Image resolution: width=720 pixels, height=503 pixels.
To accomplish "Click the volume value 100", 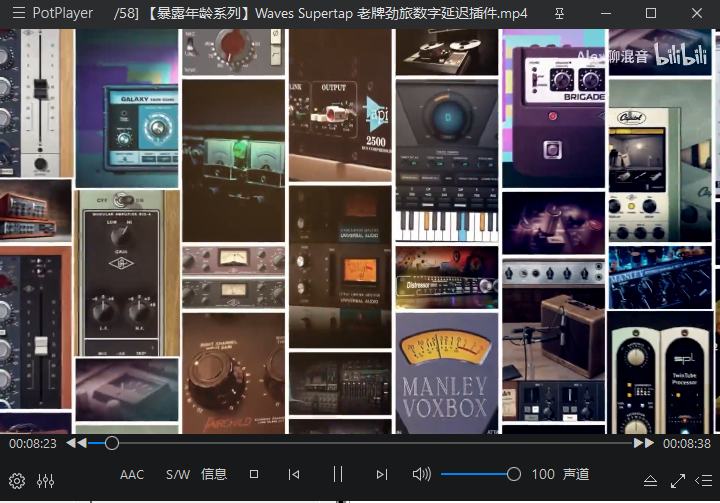I will tap(543, 475).
